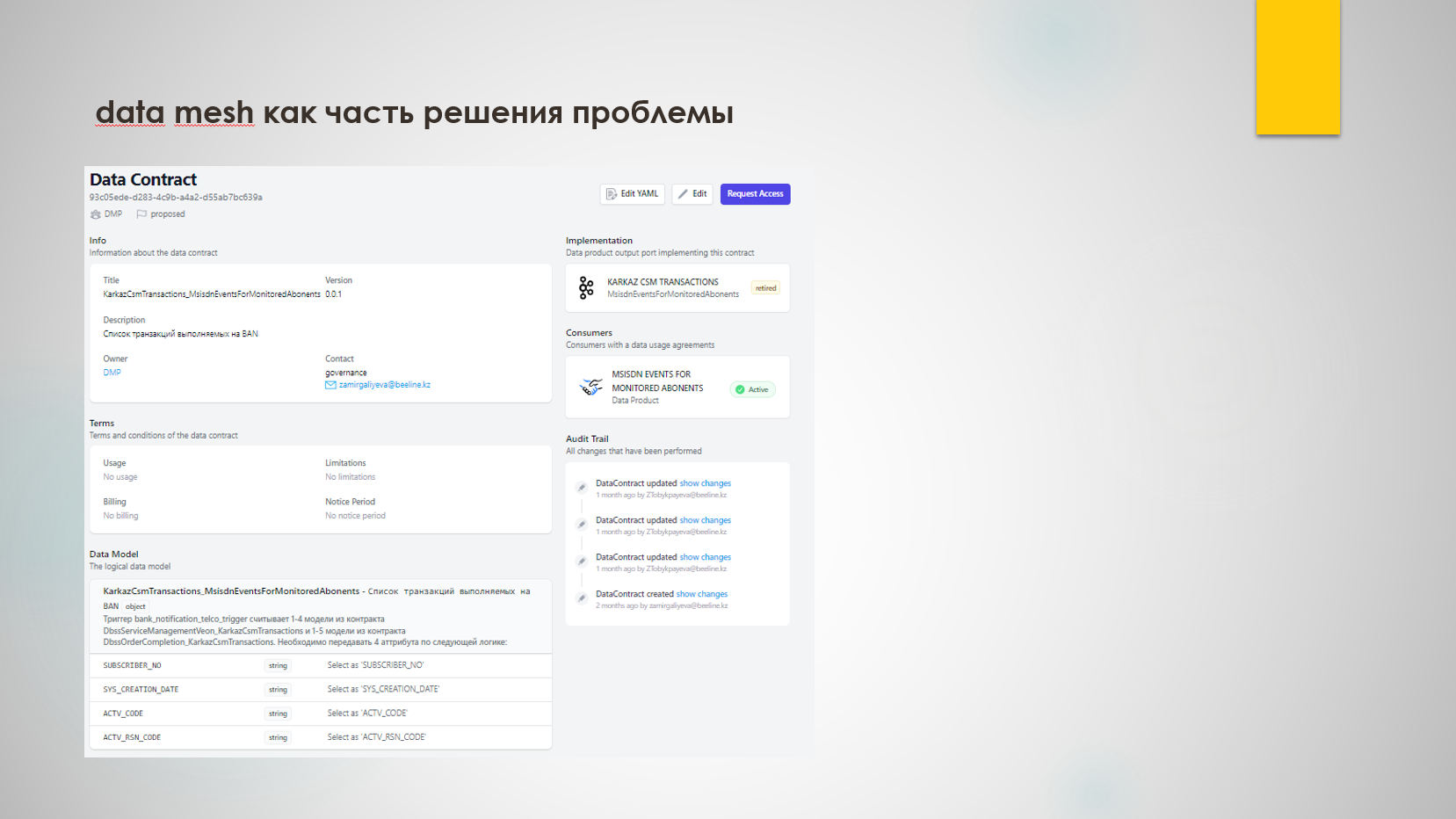Show changes for DataContract created entry
The image size is (1456, 819).
pyautogui.click(x=701, y=594)
